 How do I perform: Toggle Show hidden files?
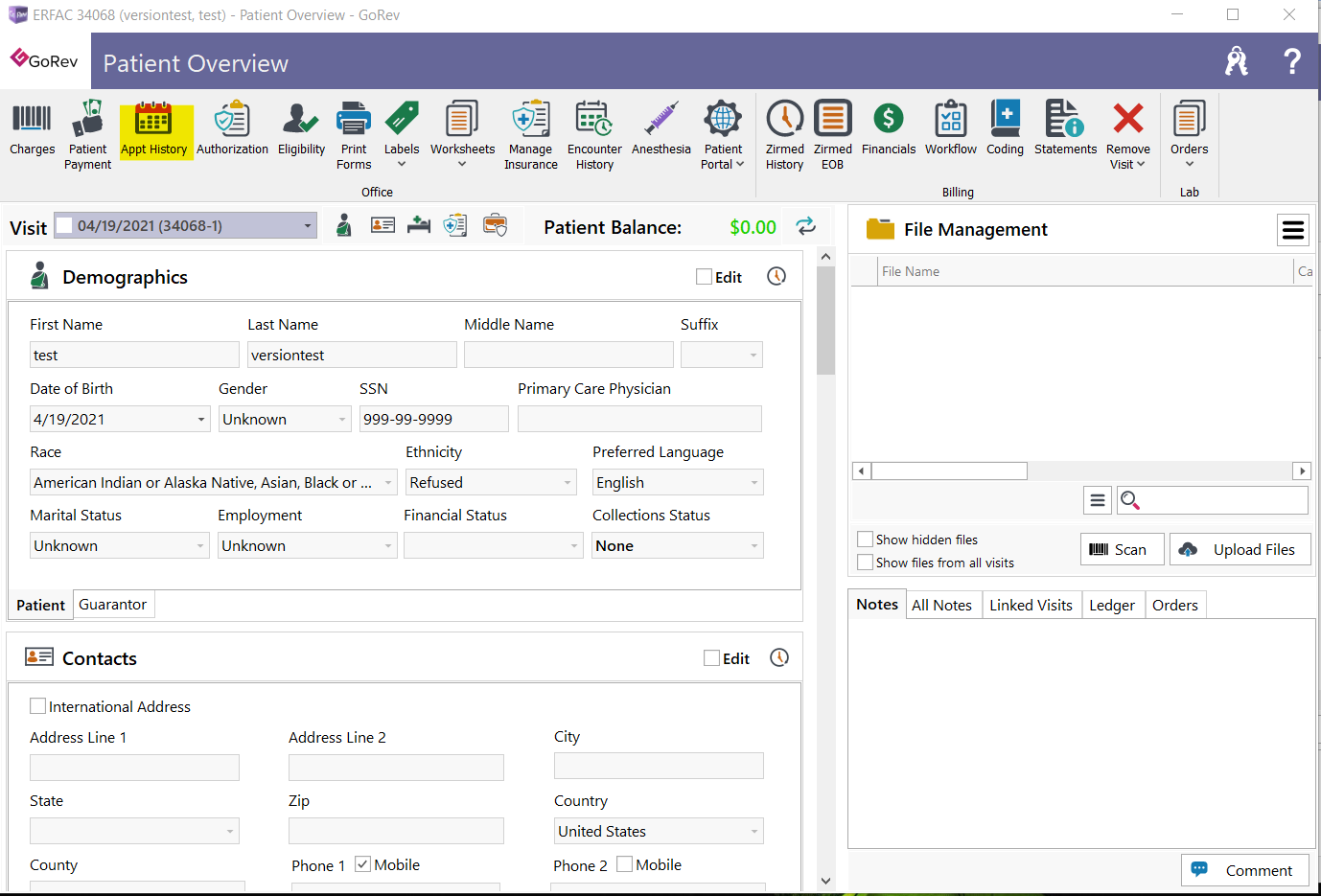coord(865,540)
